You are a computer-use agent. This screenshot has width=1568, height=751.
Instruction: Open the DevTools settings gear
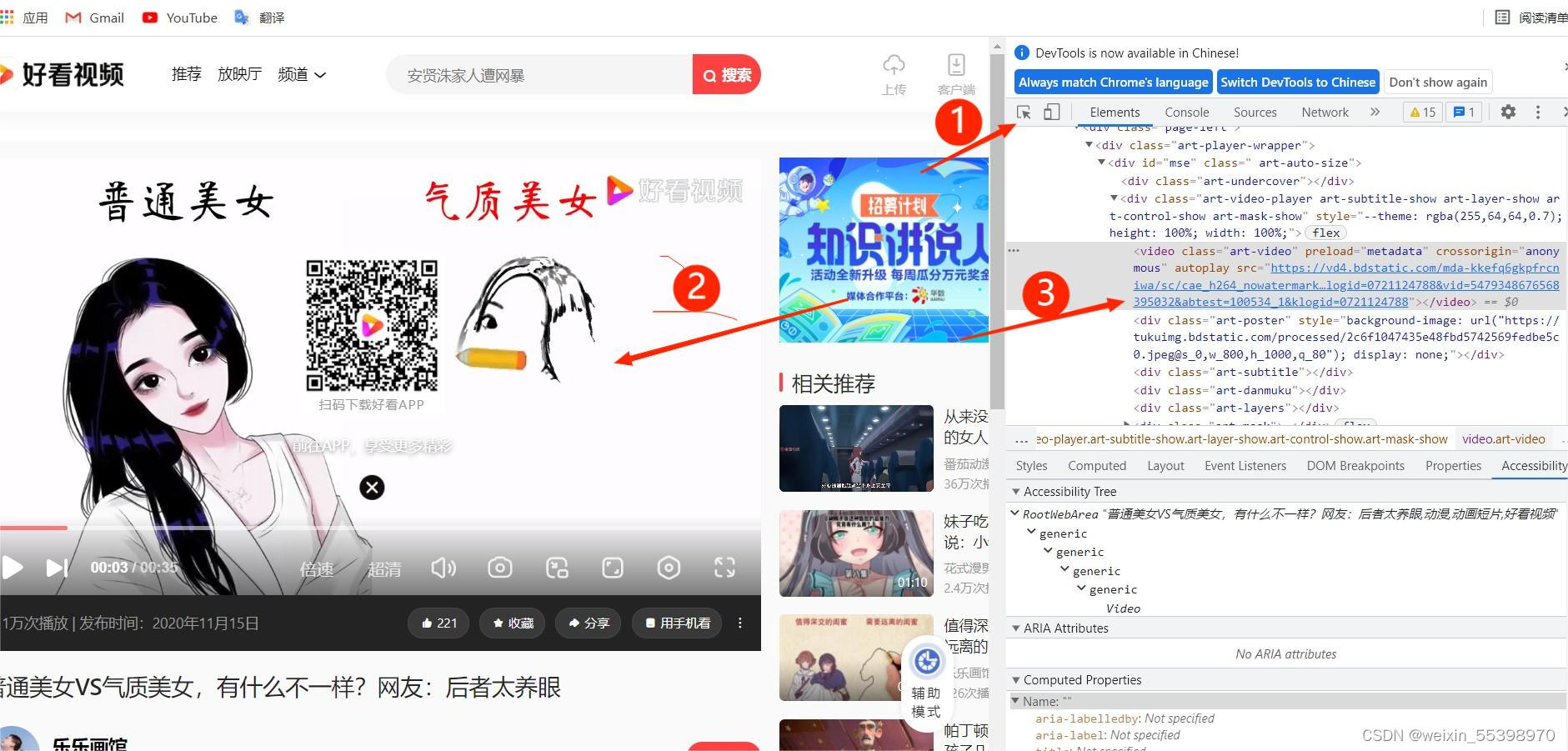click(x=1507, y=112)
